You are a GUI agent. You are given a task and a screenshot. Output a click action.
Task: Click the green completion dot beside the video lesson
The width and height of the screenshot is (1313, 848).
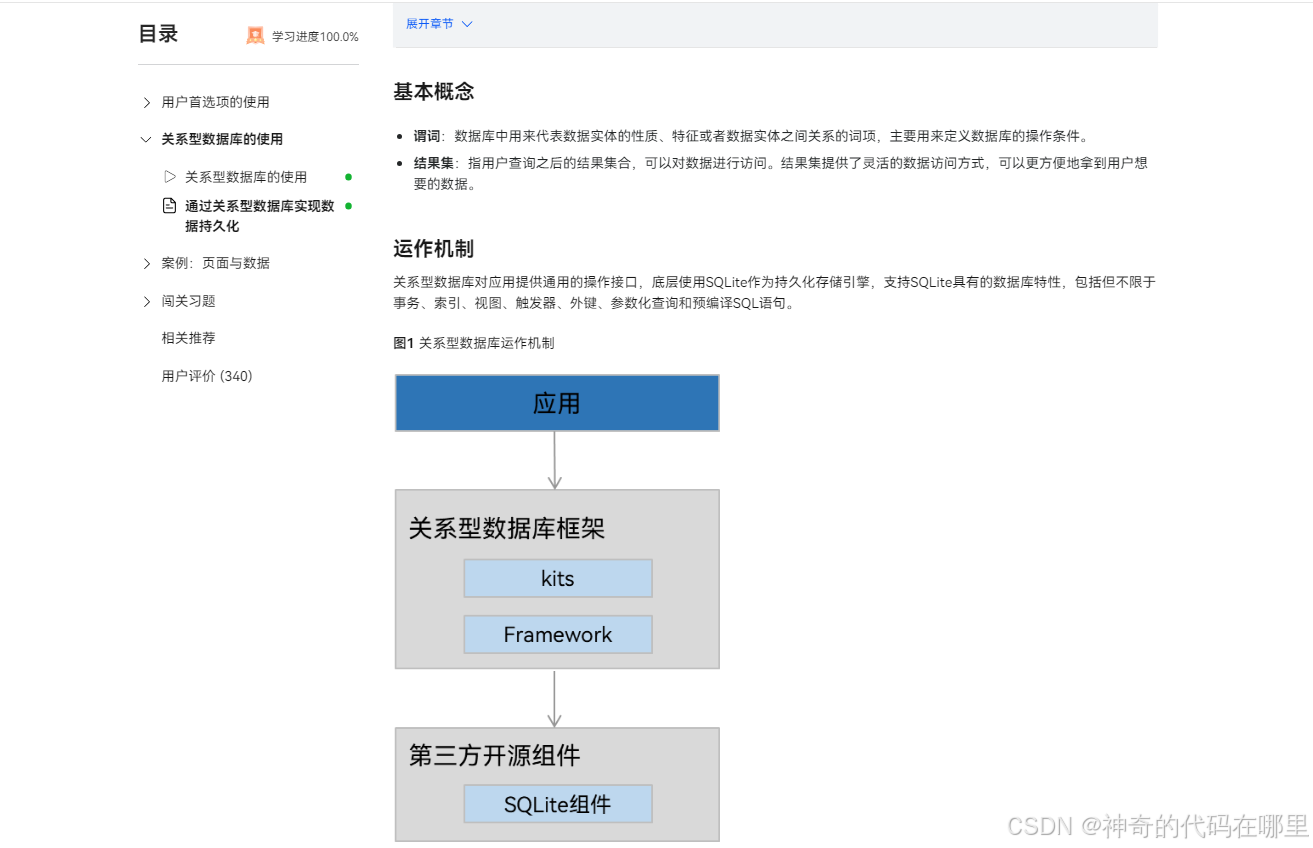[x=348, y=176]
